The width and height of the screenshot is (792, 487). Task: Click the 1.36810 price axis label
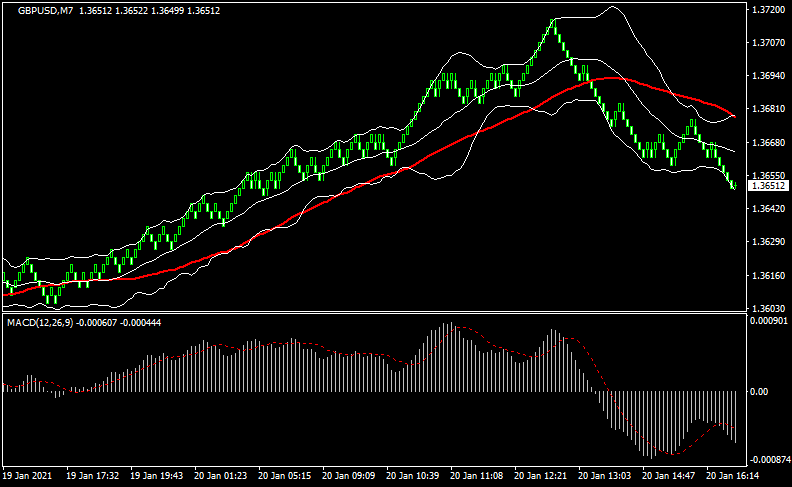coord(768,109)
